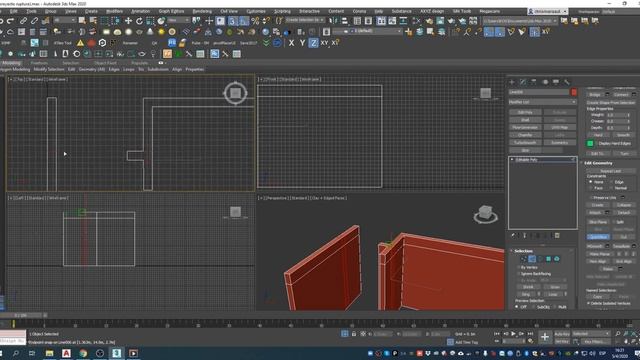Click the green Display Hard Edges swatch

590,143
